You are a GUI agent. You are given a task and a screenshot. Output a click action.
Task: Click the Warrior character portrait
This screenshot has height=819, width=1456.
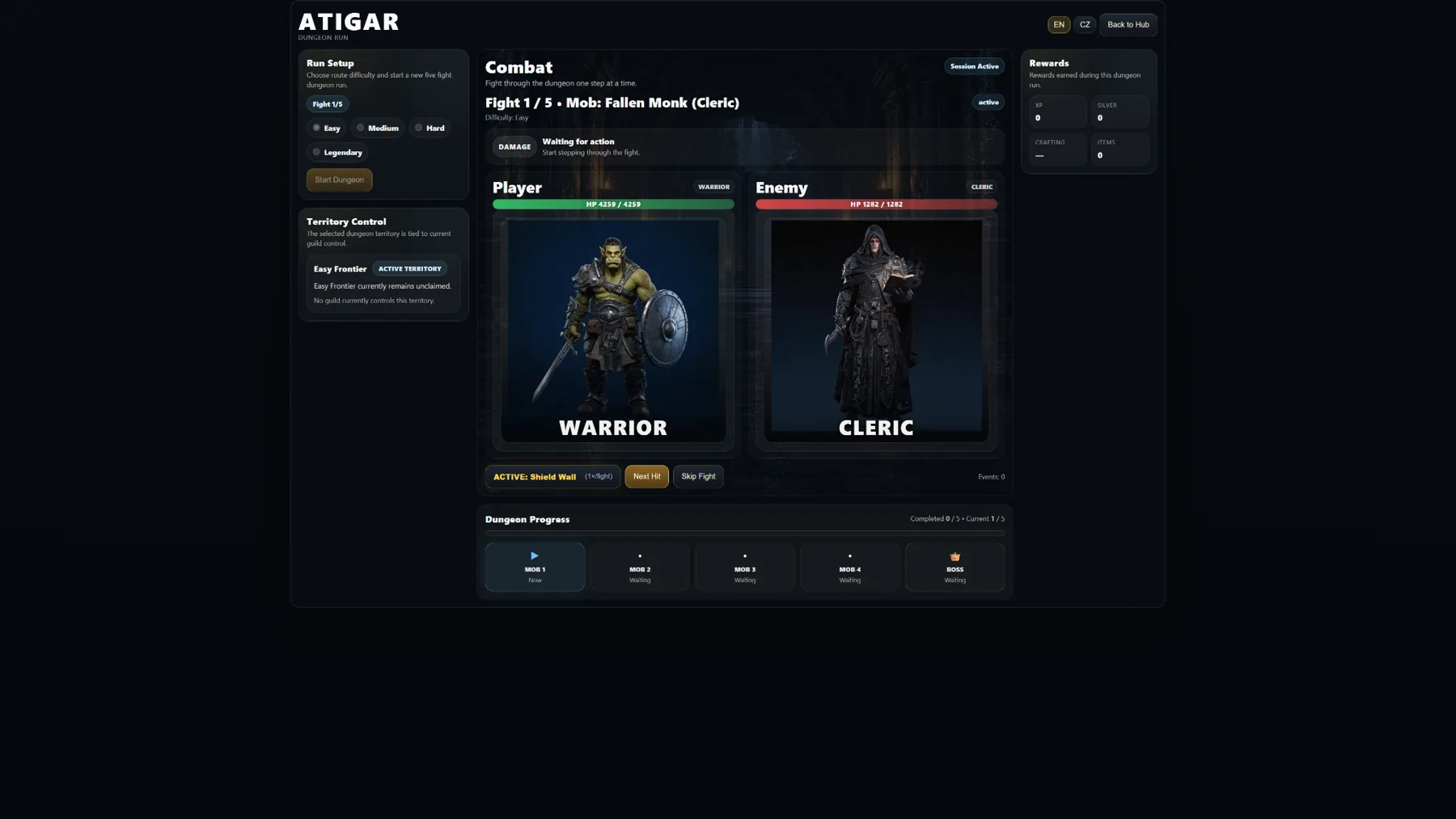pos(613,330)
